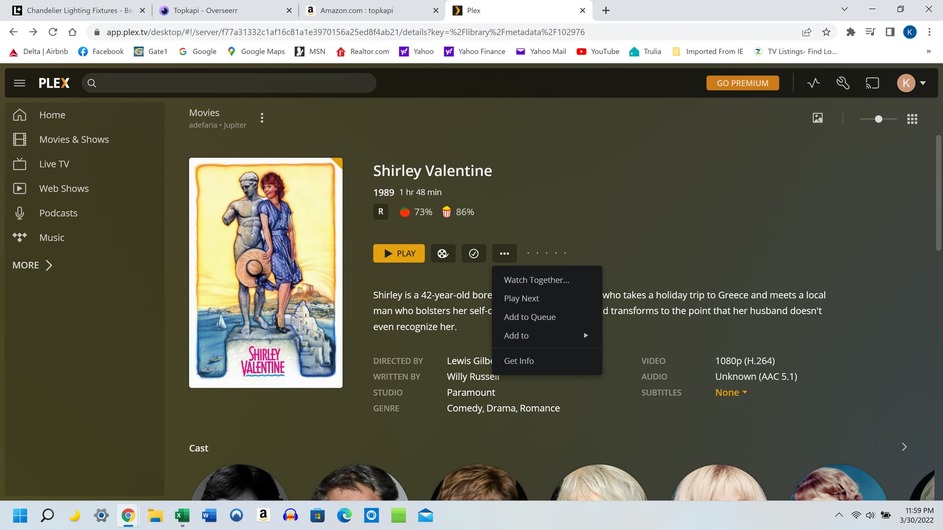Screen dimensions: 943x530
Task: Click the Plex search field
Action: coord(229,83)
